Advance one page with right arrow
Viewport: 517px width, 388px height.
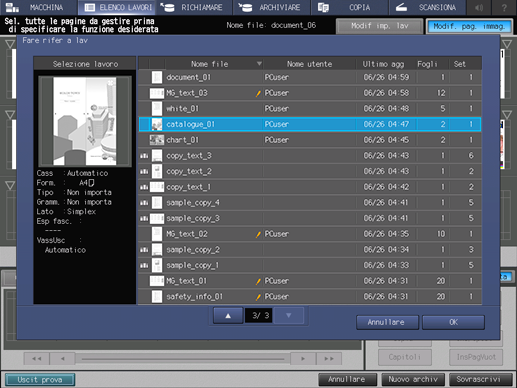303,359
